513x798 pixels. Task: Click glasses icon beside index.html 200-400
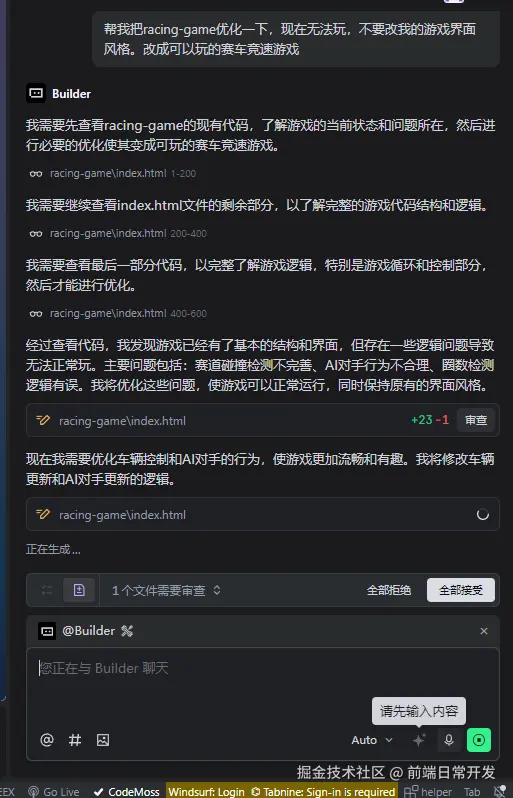36,234
